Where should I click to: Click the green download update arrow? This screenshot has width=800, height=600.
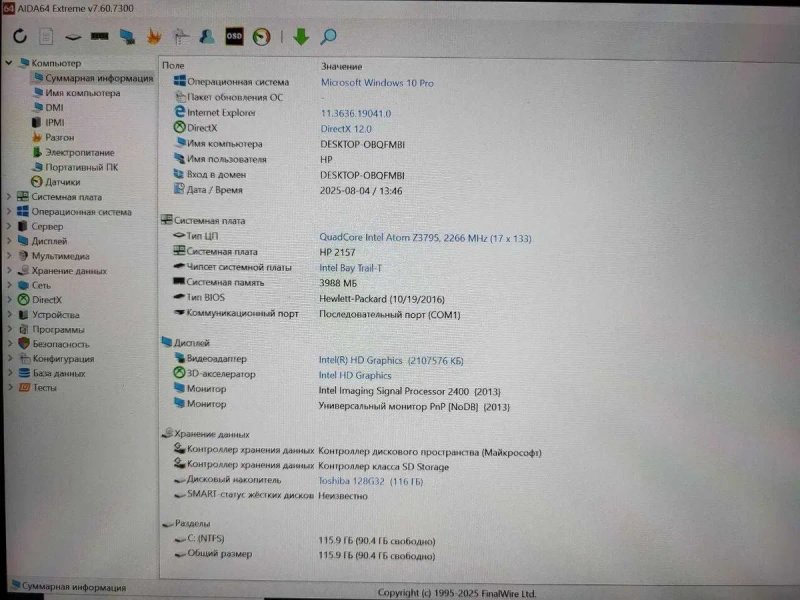(301, 36)
